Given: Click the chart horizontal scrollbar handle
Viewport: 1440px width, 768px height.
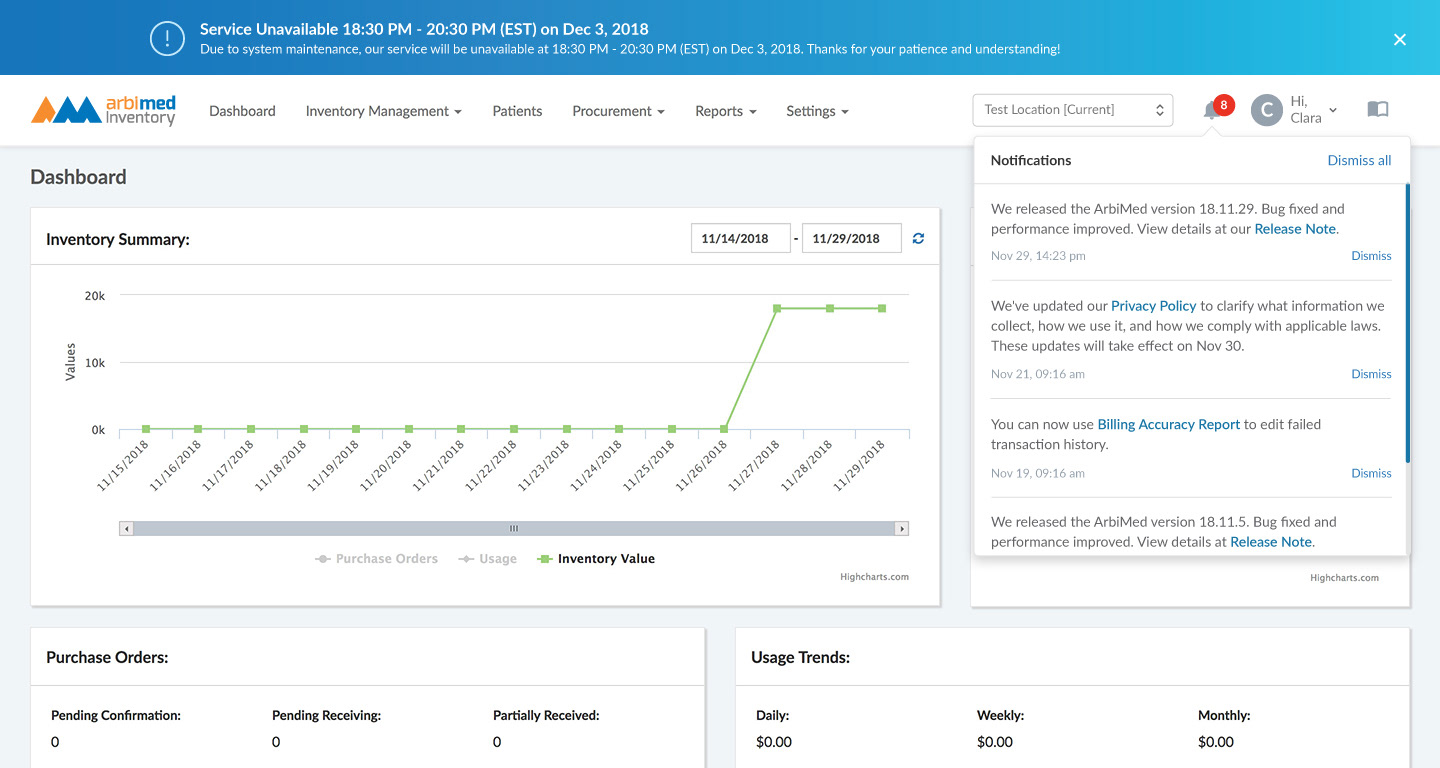Looking at the screenshot, I should 514,528.
